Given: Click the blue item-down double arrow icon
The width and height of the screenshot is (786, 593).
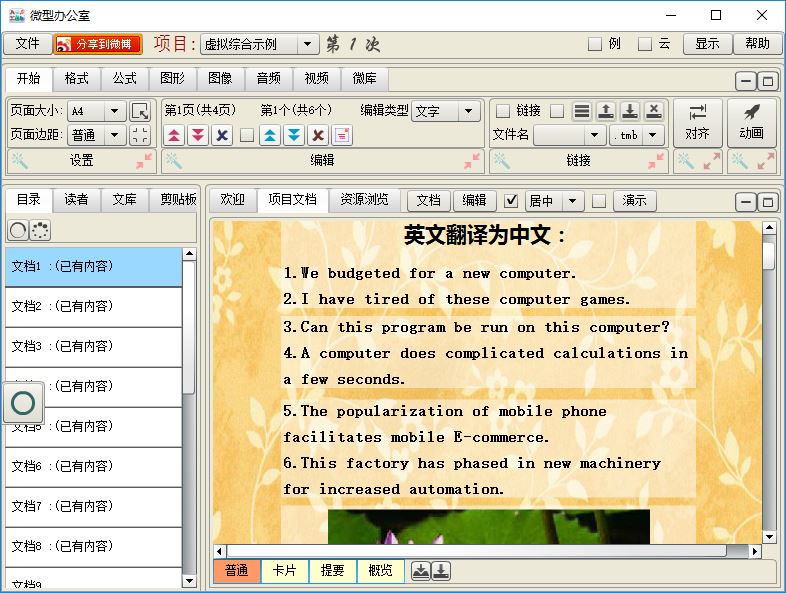Looking at the screenshot, I should click(294, 135).
